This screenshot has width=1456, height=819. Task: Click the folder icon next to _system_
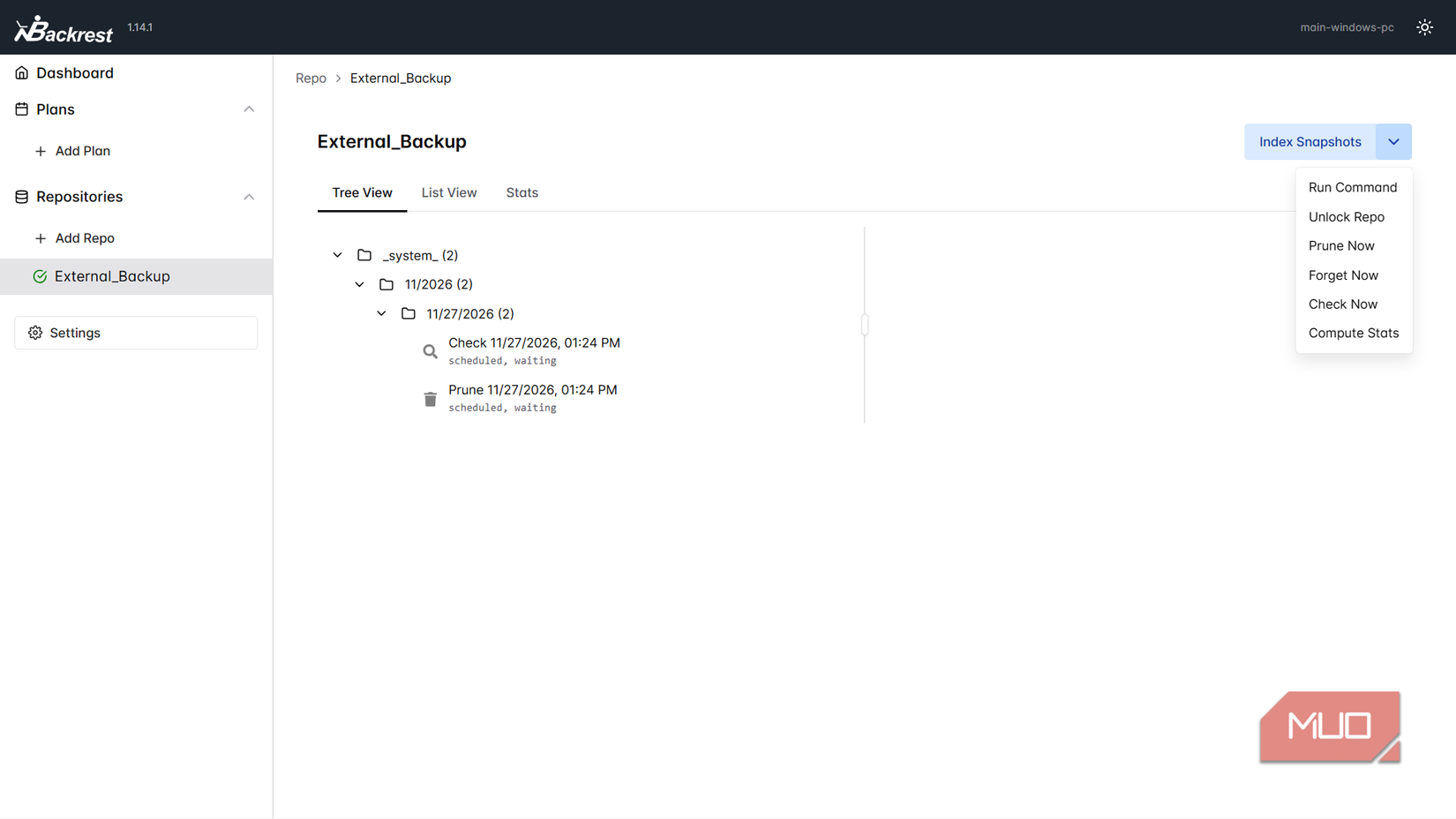(364, 255)
